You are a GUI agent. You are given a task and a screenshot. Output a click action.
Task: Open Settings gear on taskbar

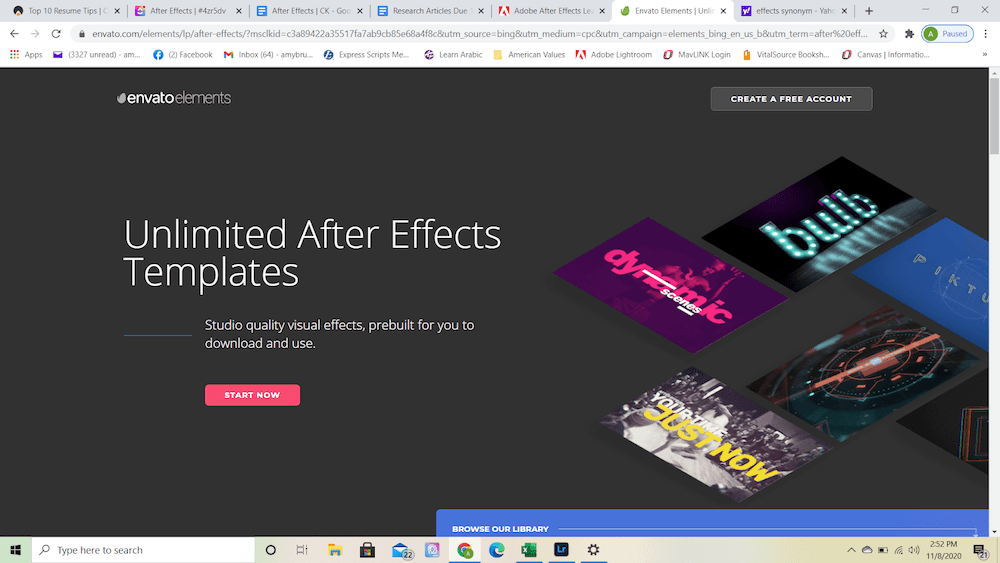pyautogui.click(x=593, y=550)
